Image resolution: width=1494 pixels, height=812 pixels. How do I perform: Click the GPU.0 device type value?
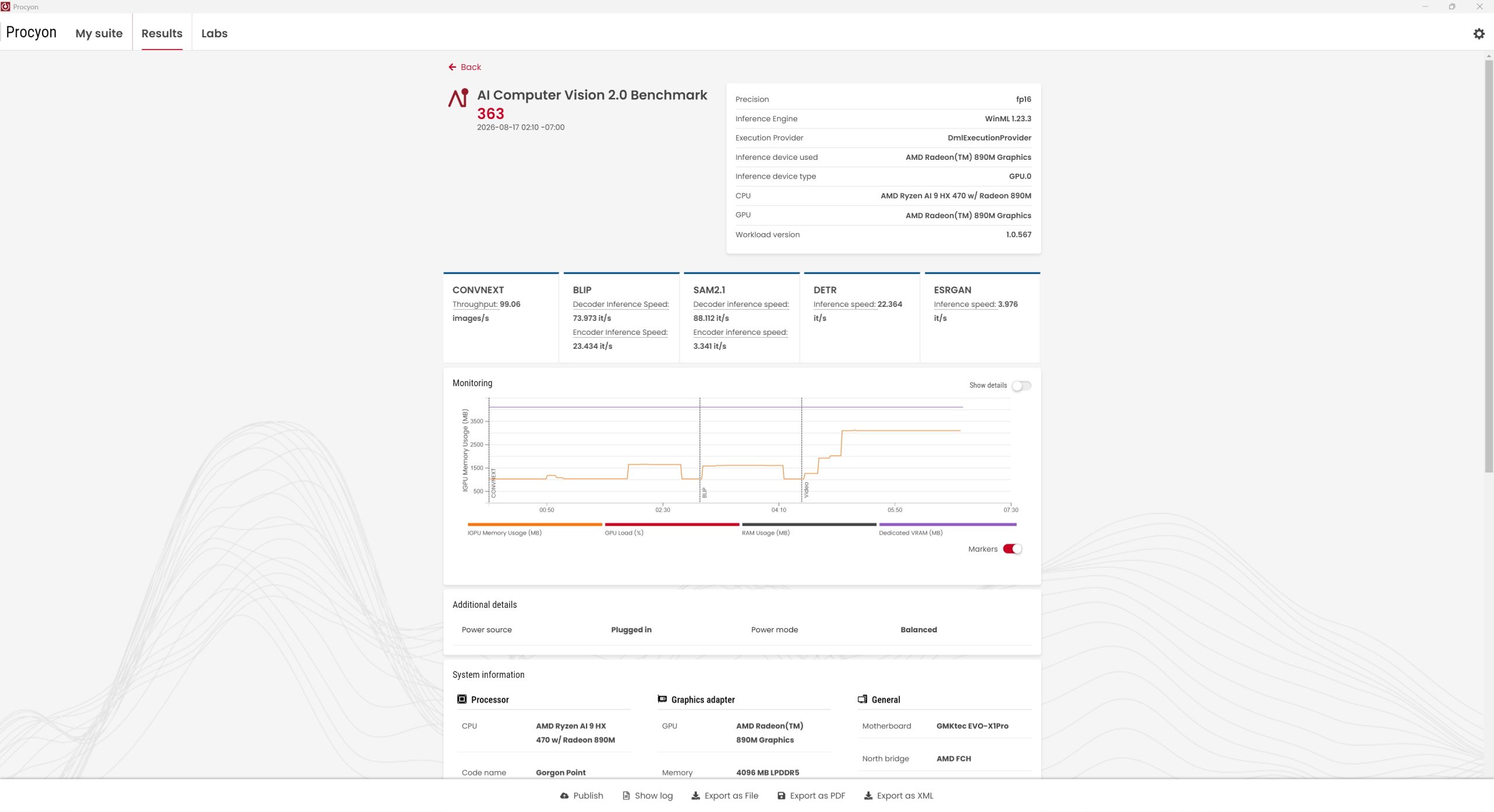(1020, 177)
